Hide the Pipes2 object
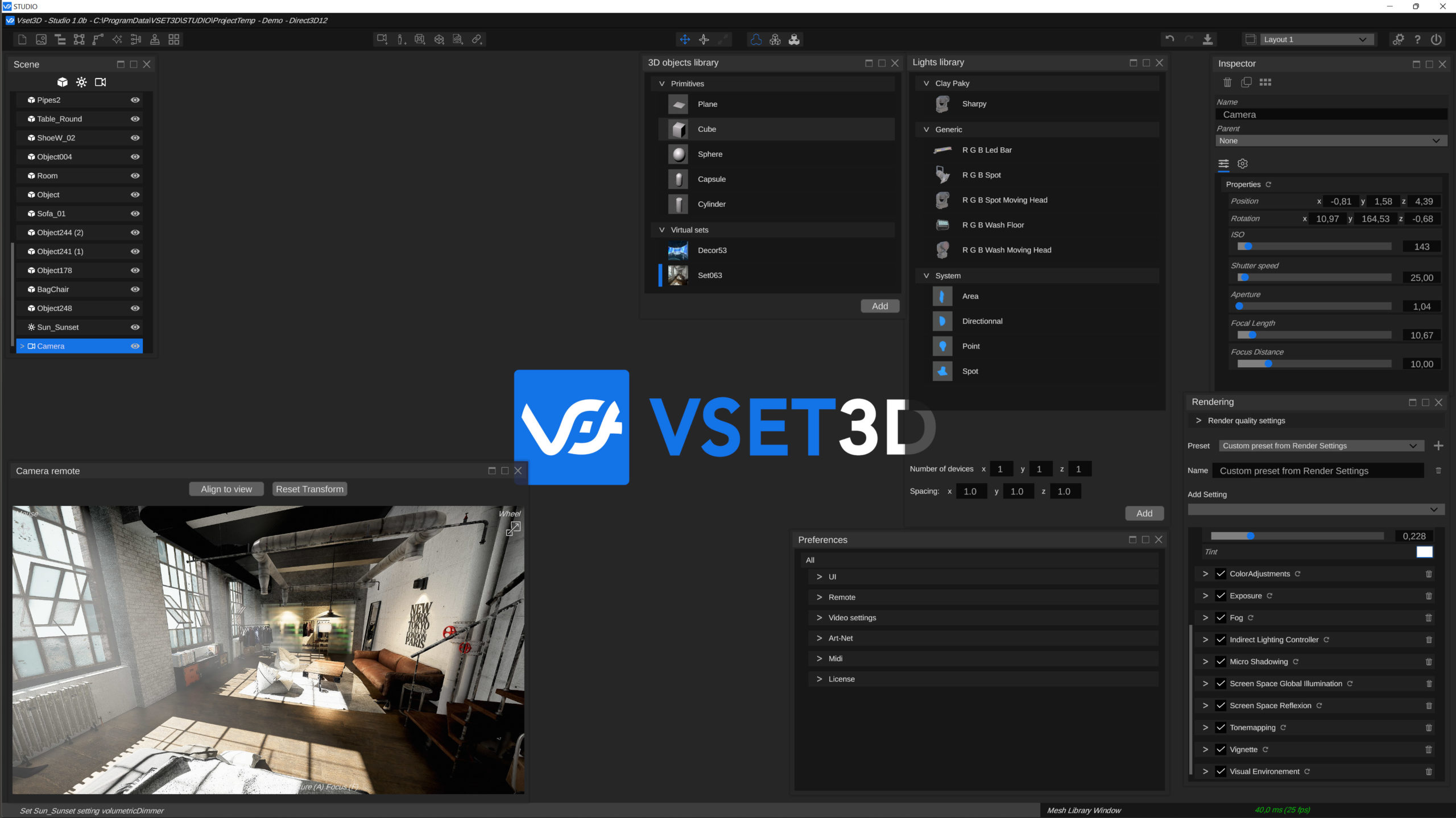 coord(135,99)
